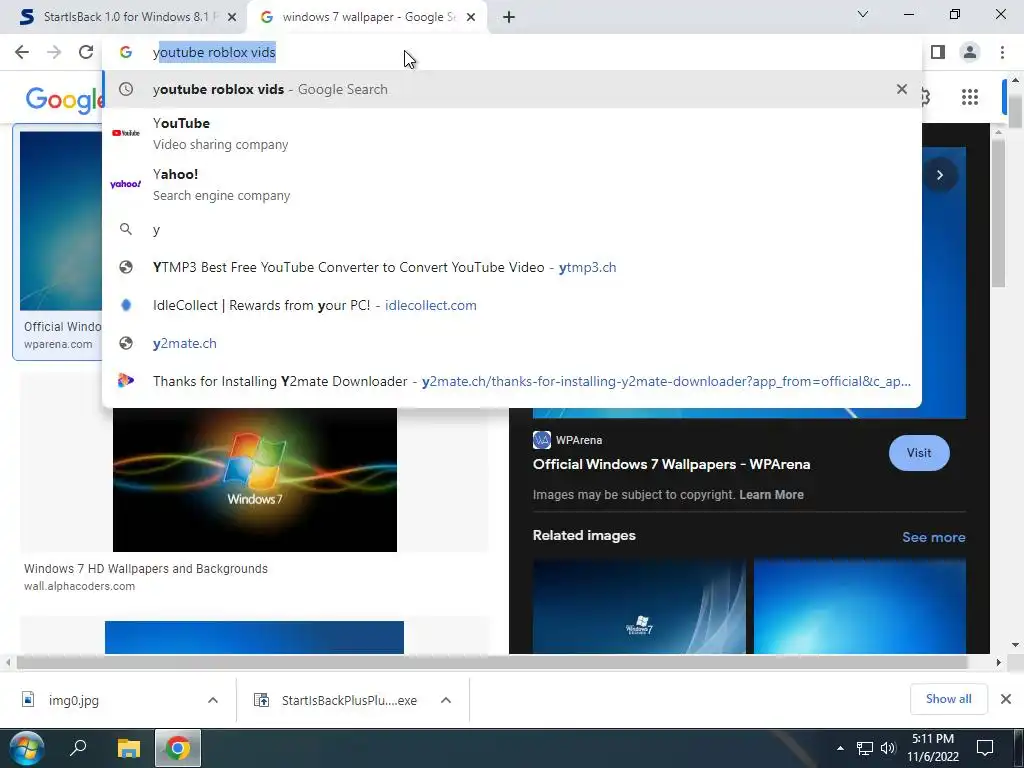Select youtube roblox vids Google Search suggestion

(511, 89)
